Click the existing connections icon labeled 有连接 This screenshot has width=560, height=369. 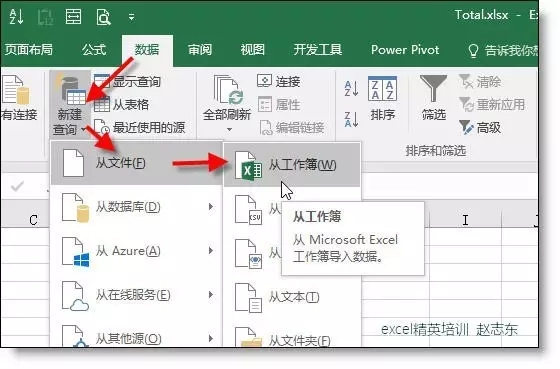[x=18, y=99]
